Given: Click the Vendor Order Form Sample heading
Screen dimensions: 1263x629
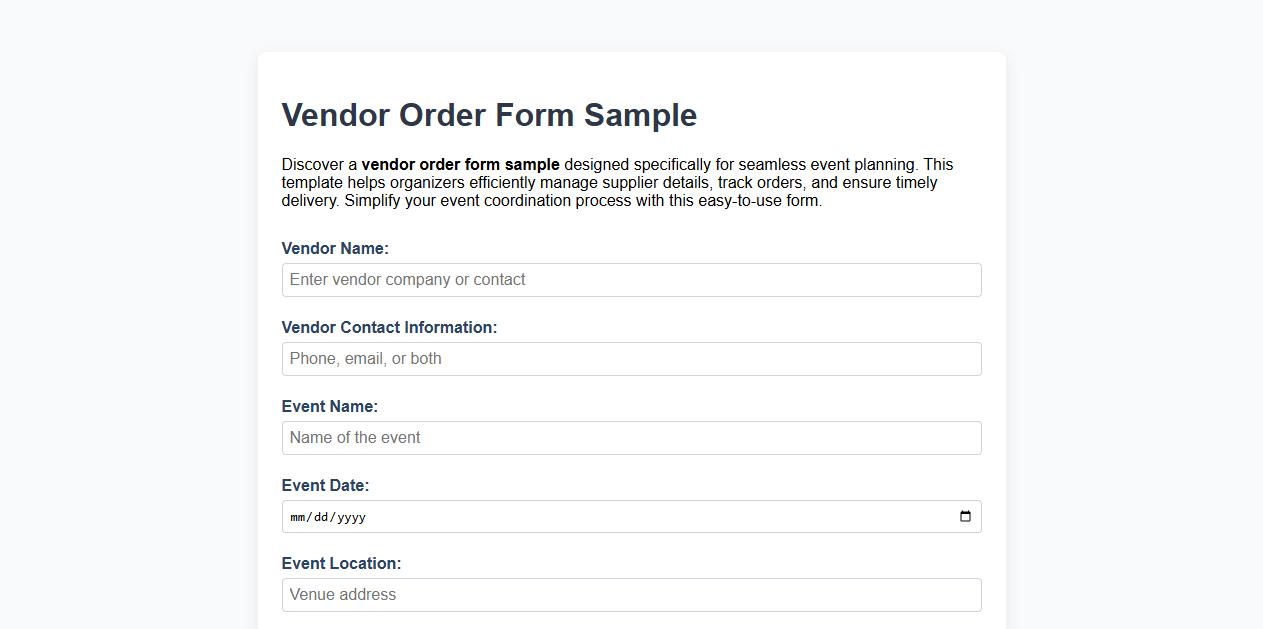Looking at the screenshot, I should (489, 115).
